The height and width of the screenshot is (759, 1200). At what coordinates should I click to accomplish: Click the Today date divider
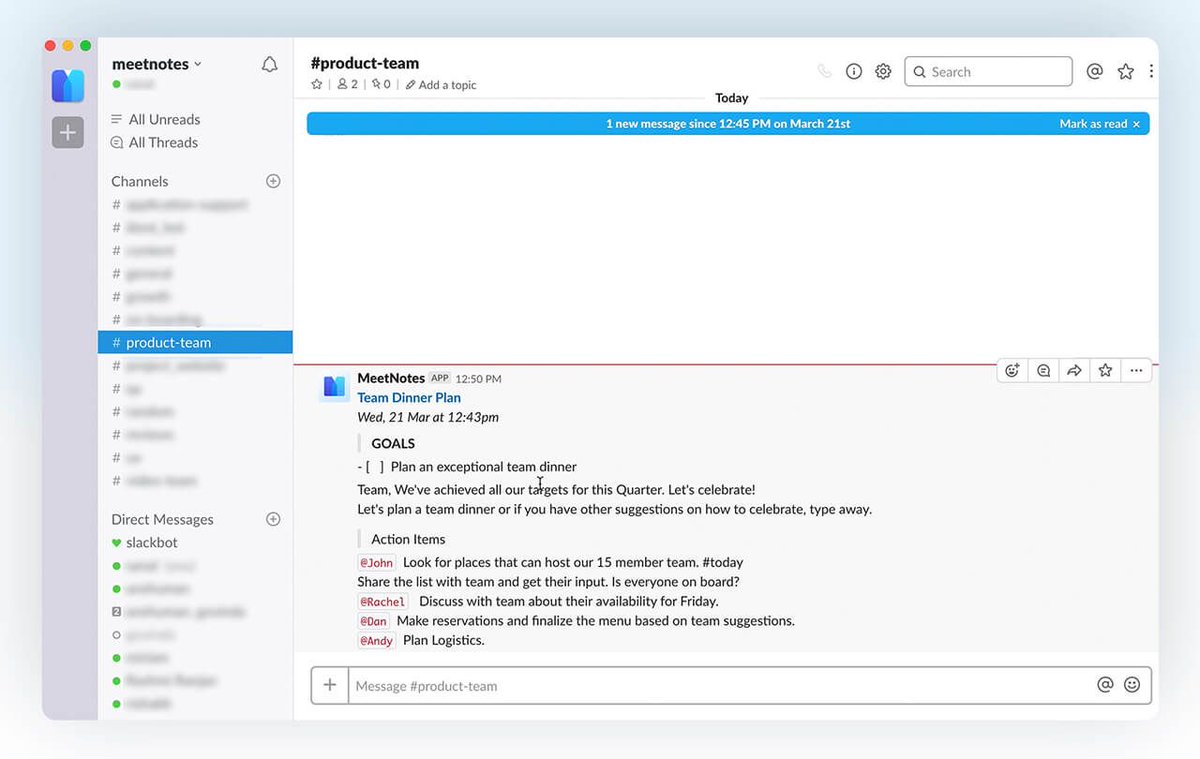(732, 98)
